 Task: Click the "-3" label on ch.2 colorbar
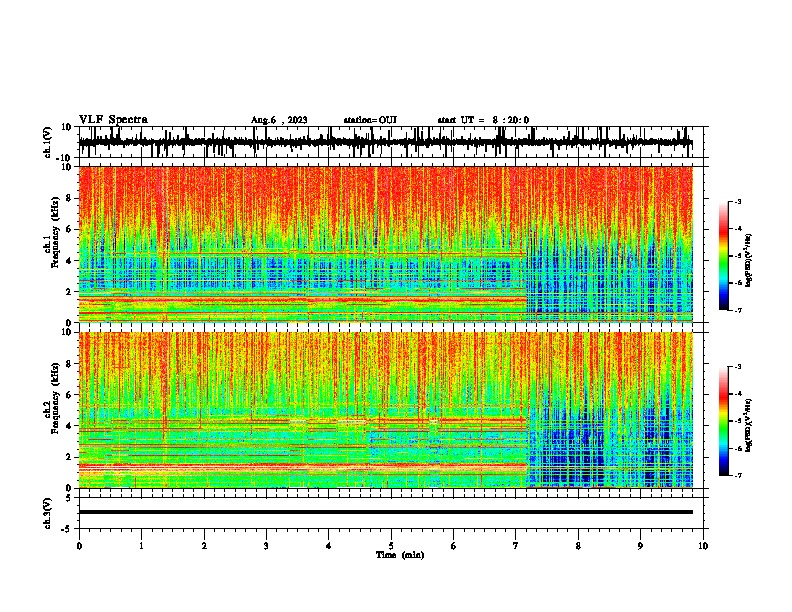pyautogui.click(x=738, y=367)
